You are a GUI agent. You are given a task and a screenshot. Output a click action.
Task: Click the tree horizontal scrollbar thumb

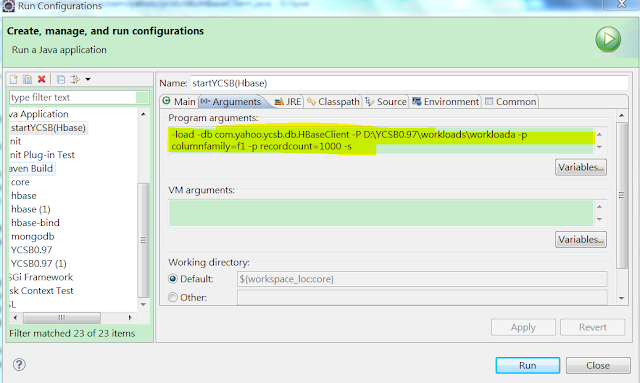click(x=62, y=317)
